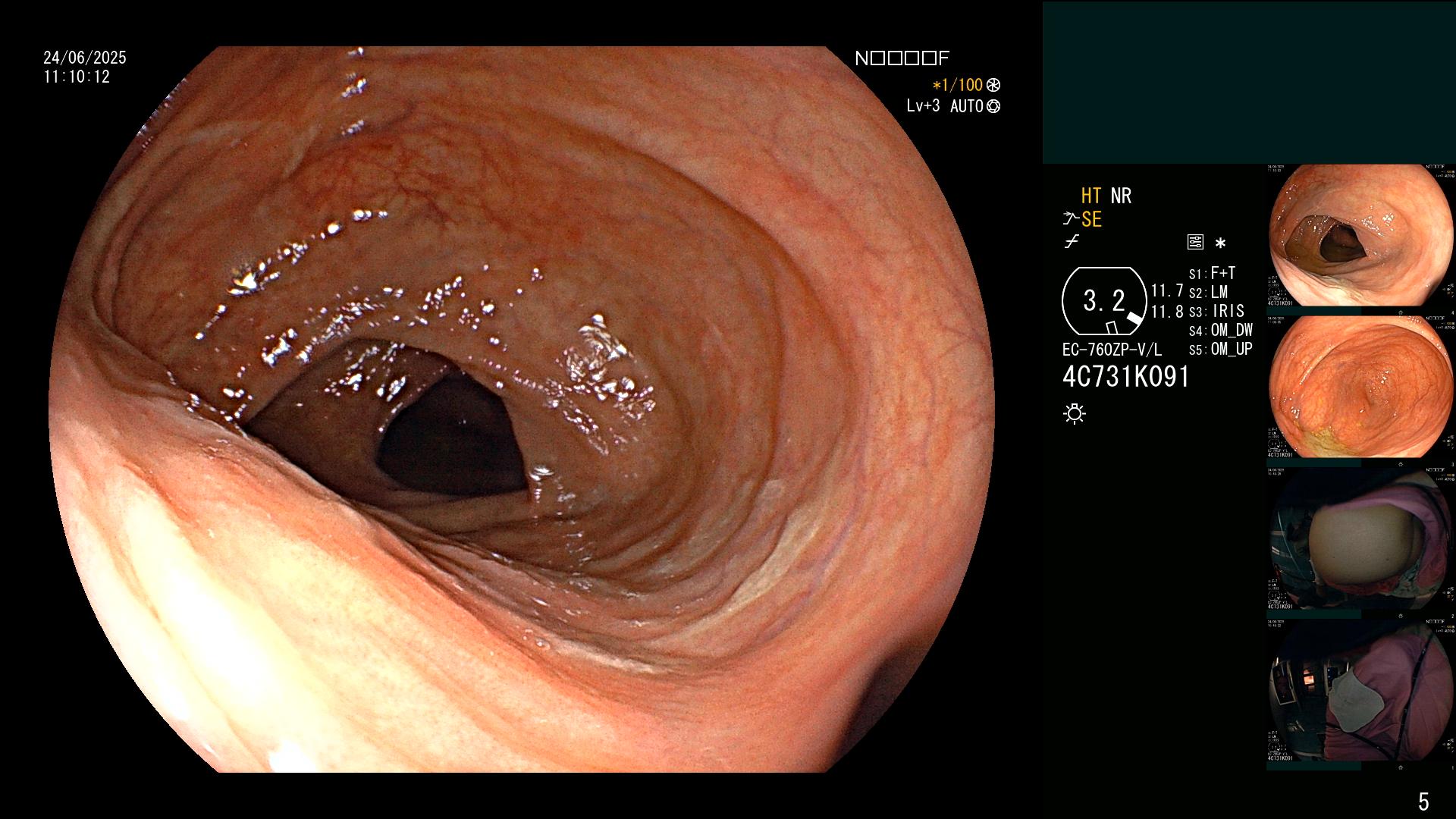Open the second thumbnail with yellow residue
The image size is (1456, 819).
1360,387
